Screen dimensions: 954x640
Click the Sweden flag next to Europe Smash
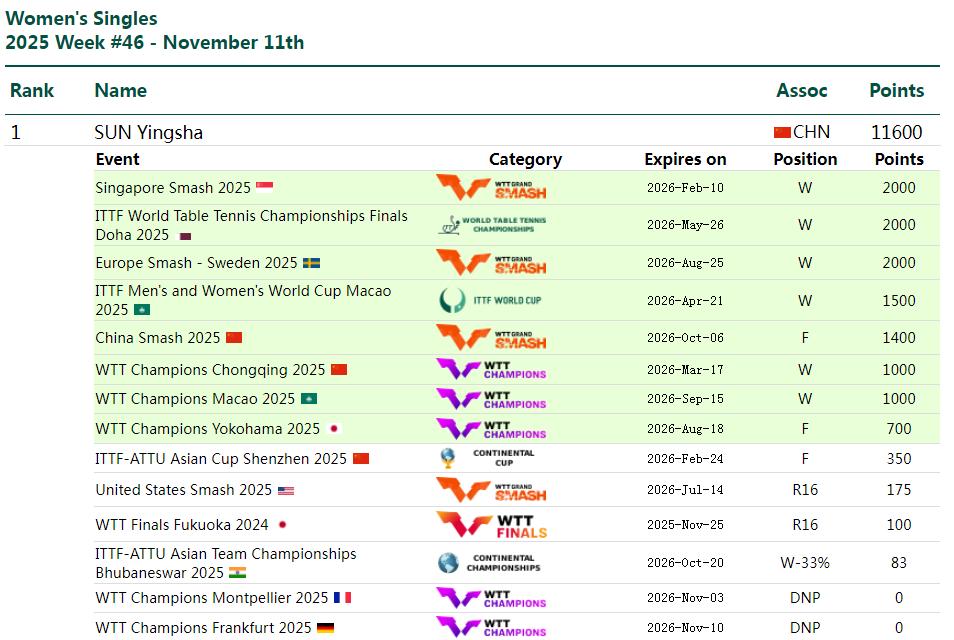click(x=311, y=263)
